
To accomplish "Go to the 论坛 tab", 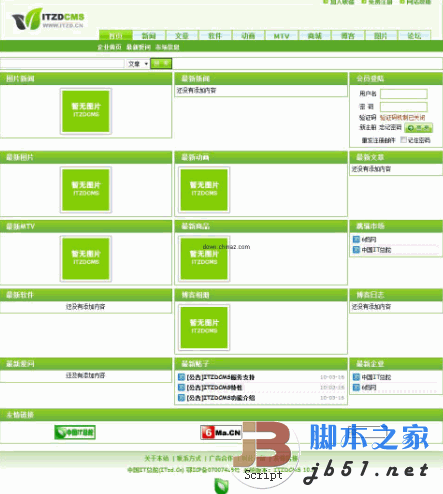I will pyautogui.click(x=414, y=35).
